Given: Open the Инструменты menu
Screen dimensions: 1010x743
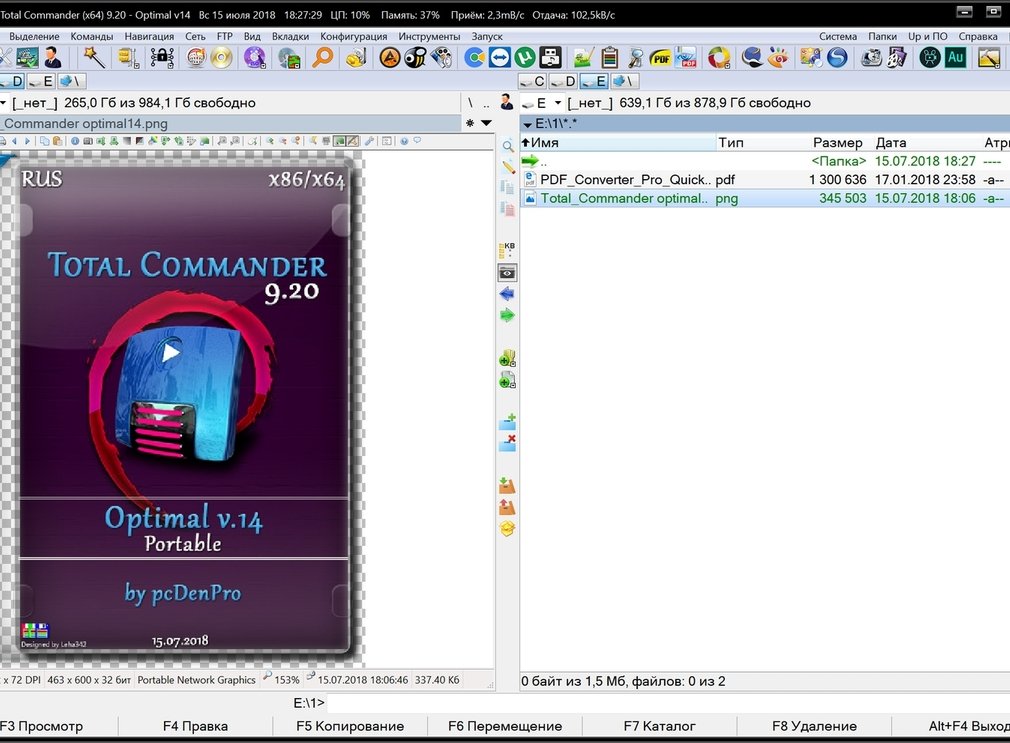Looking at the screenshot, I should (x=429, y=36).
